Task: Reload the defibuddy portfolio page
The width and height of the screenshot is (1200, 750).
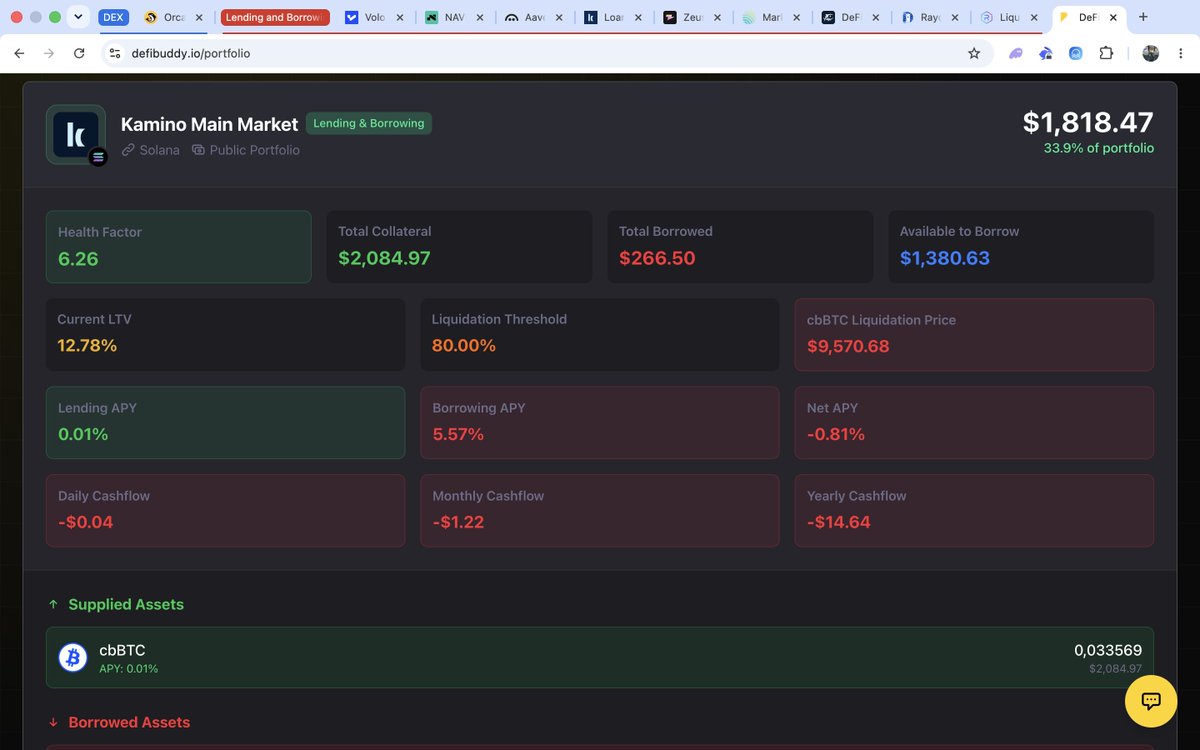Action: (x=79, y=53)
